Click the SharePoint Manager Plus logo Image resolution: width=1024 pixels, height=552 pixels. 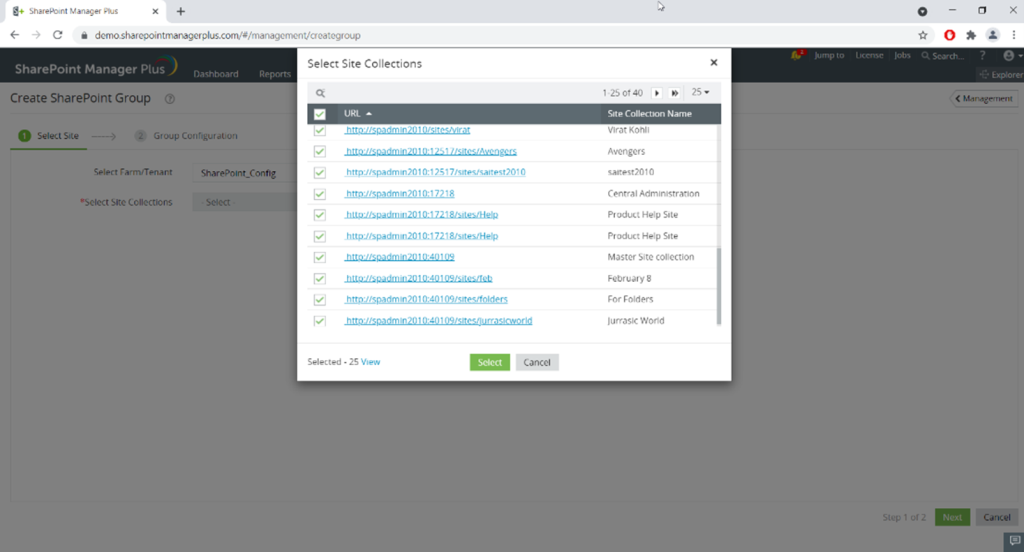pyautogui.click(x=96, y=67)
